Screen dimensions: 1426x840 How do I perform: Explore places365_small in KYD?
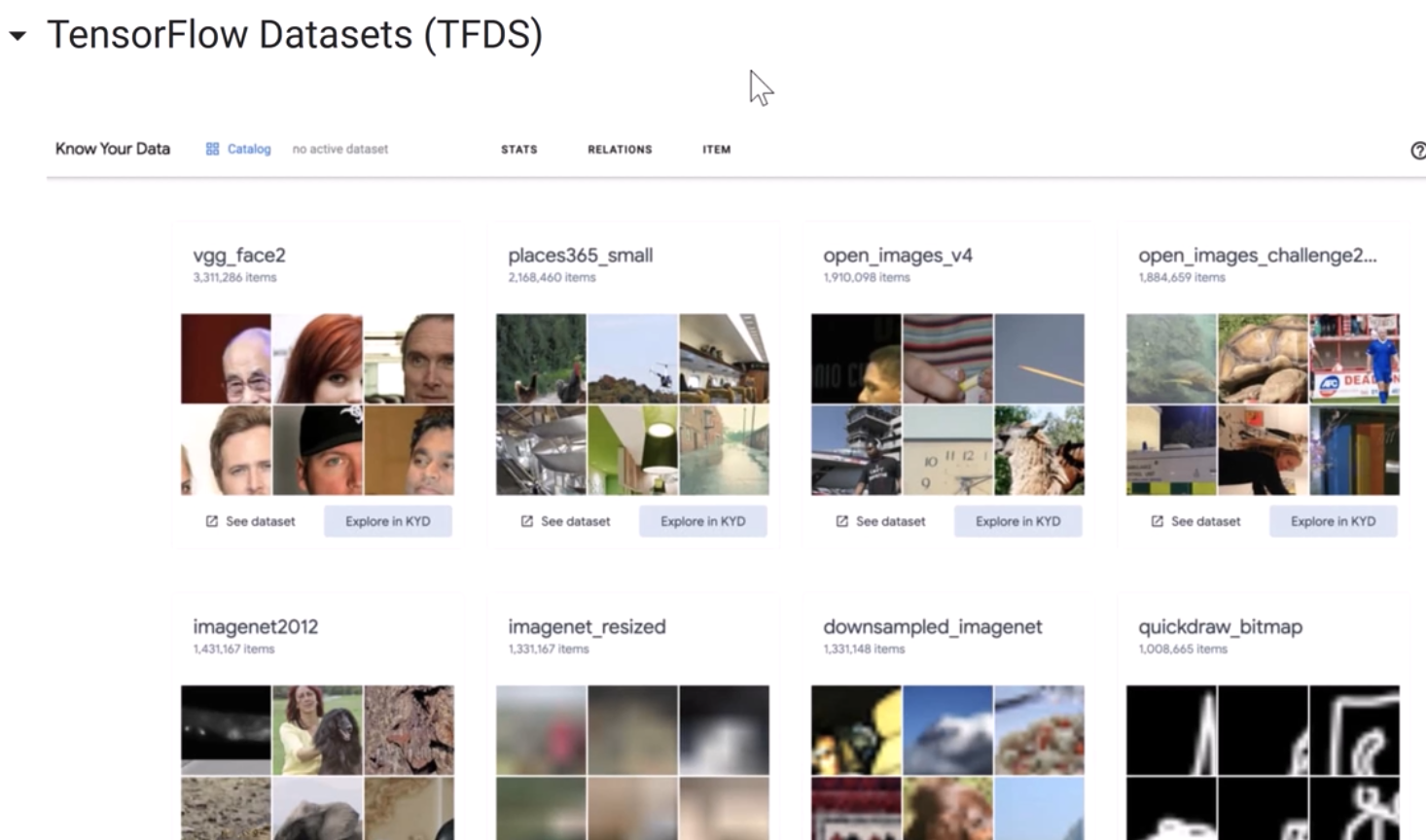pyautogui.click(x=702, y=521)
